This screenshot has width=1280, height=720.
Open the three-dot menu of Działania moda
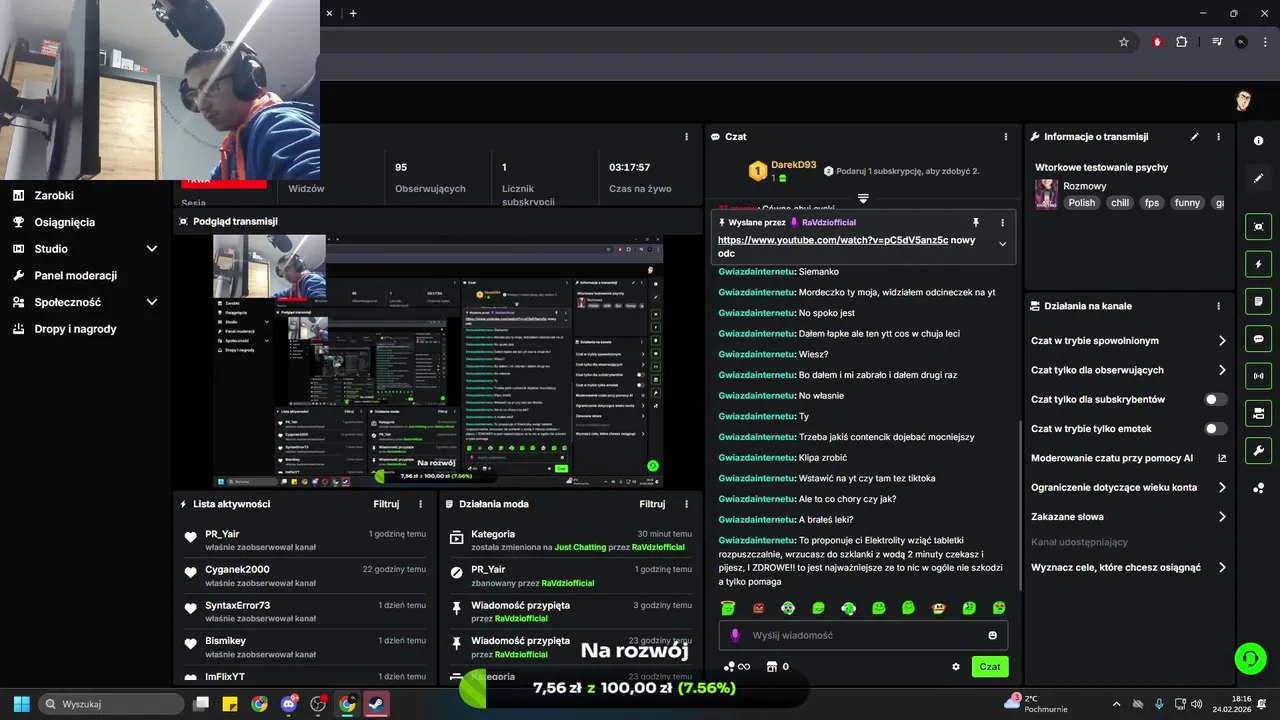point(687,504)
